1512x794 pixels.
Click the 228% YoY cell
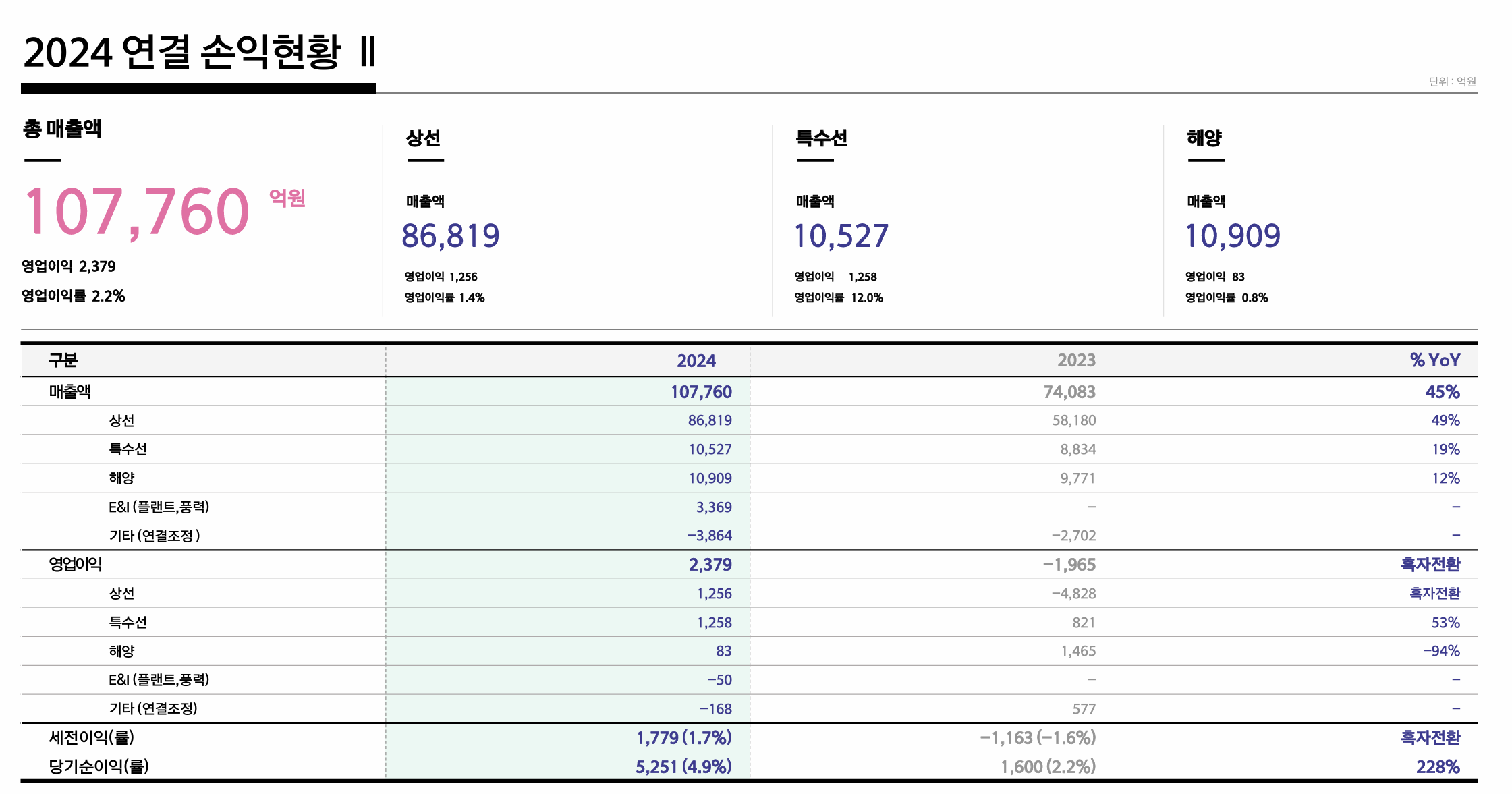click(1437, 767)
